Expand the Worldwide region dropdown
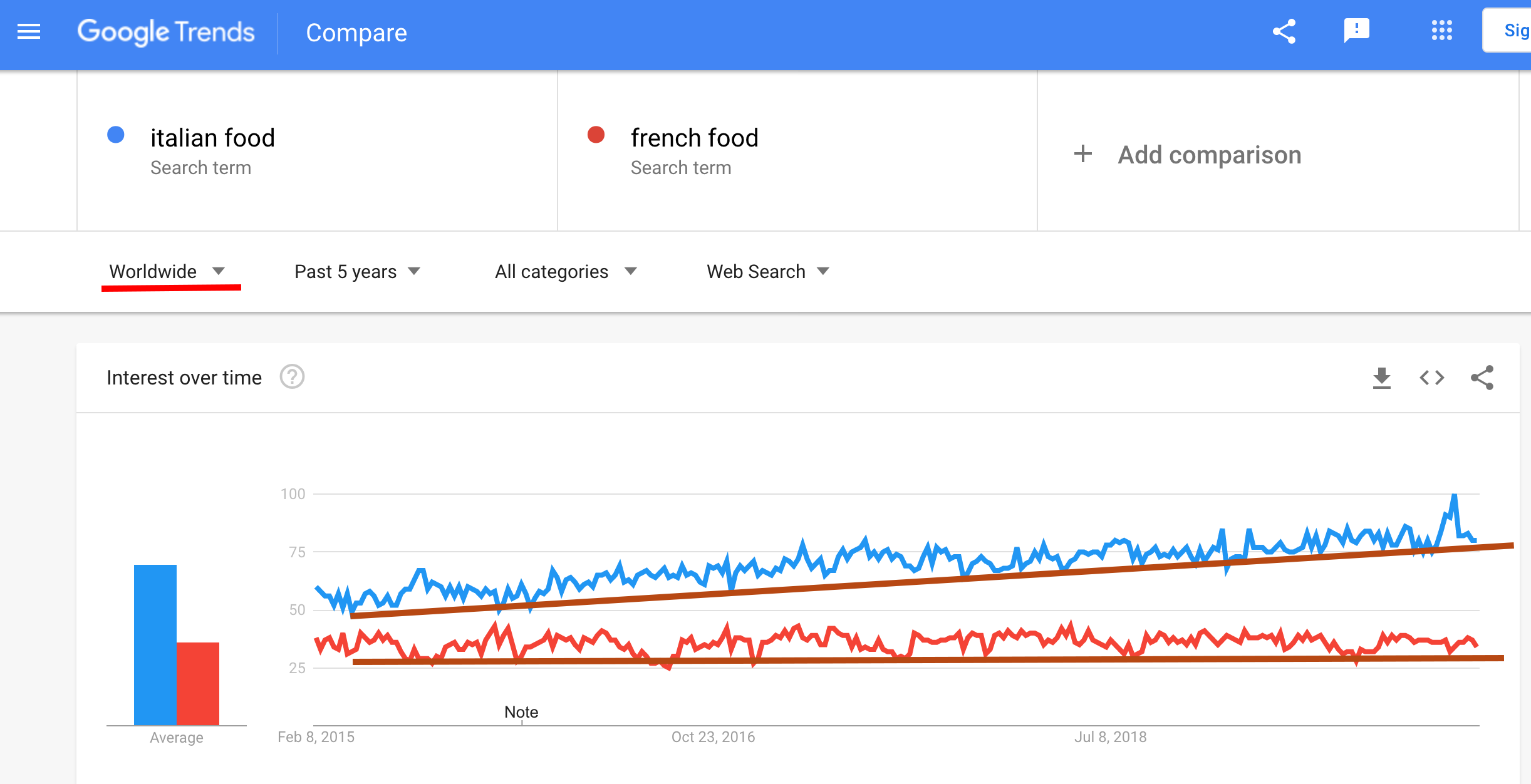The image size is (1531, 784). [167, 272]
